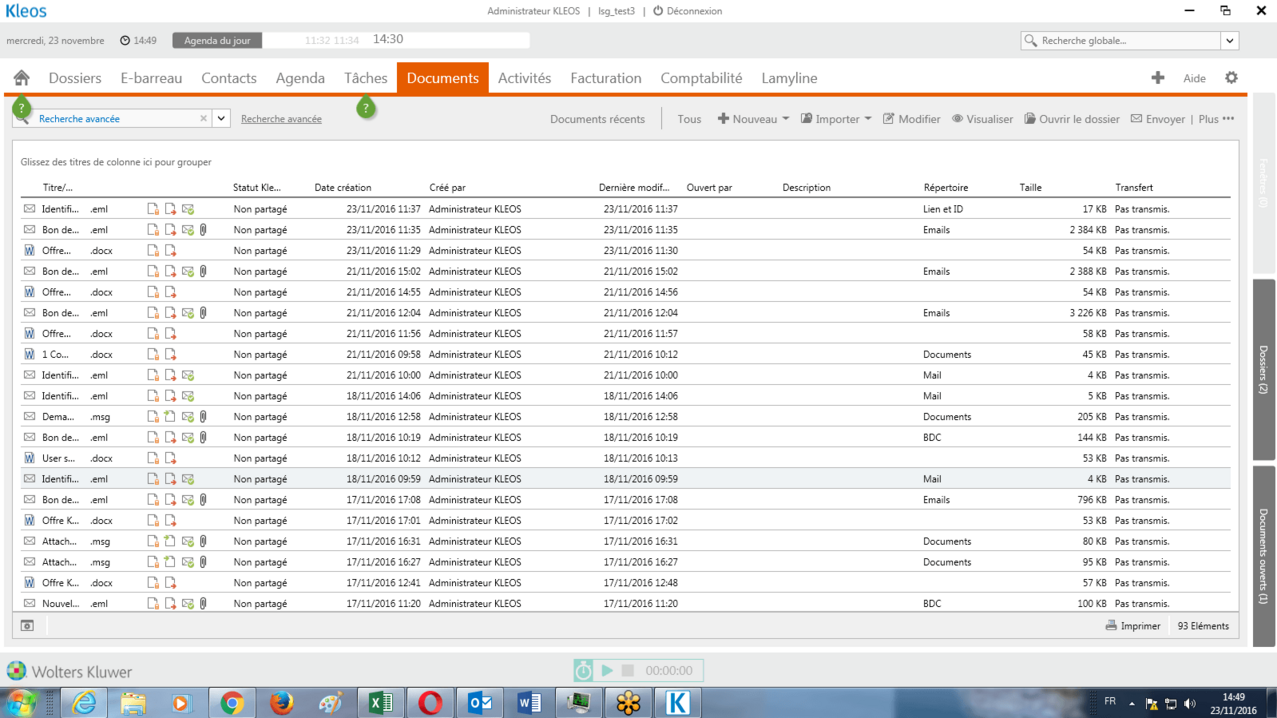
Task: Click the green help bubble above the search field
Action: [x=21, y=107]
